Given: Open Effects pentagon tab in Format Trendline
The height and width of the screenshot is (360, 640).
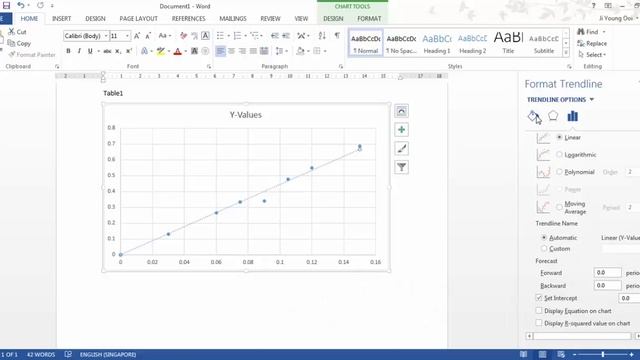Looking at the screenshot, I should click(553, 116).
